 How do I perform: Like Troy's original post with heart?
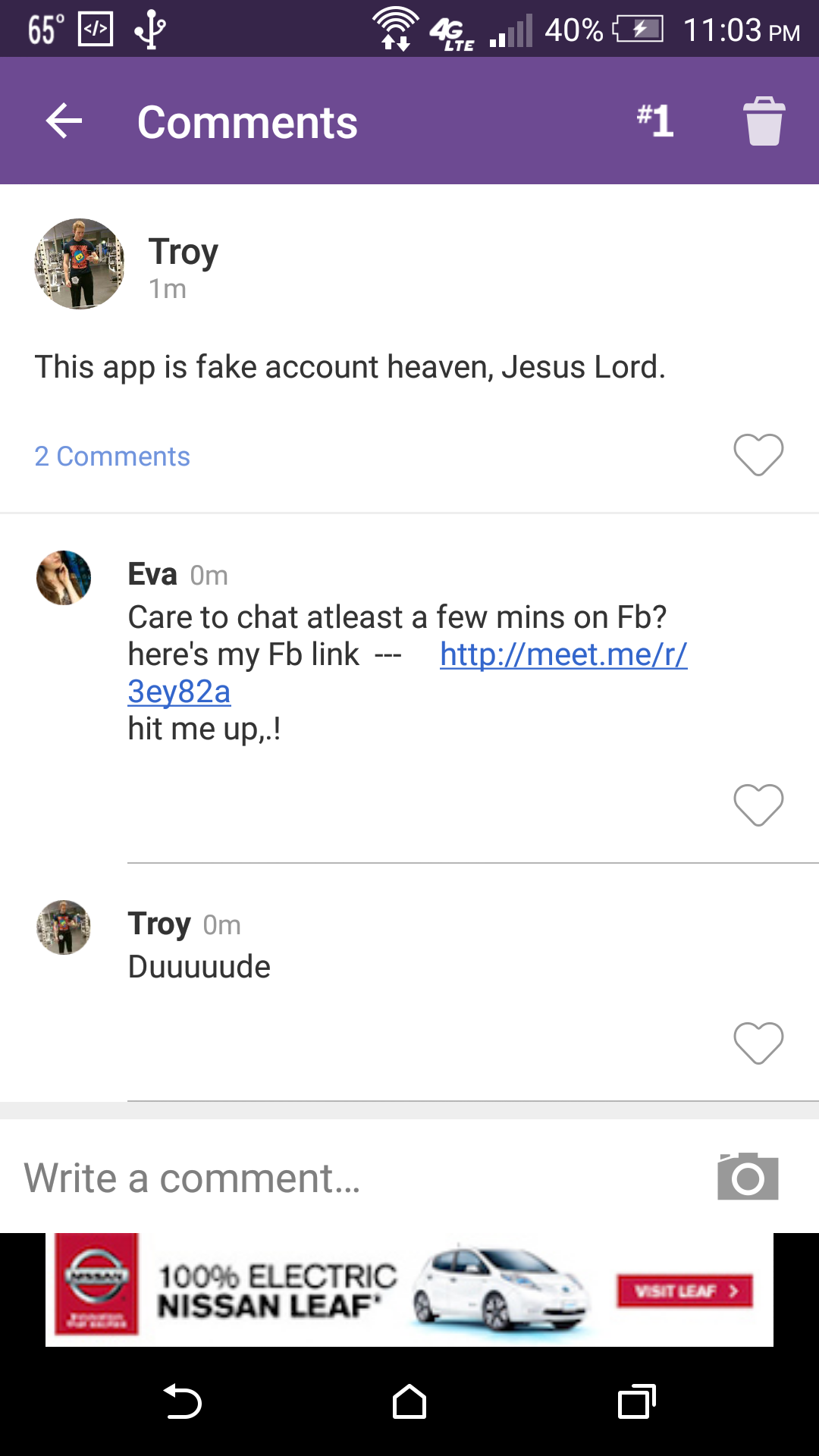coord(758,455)
